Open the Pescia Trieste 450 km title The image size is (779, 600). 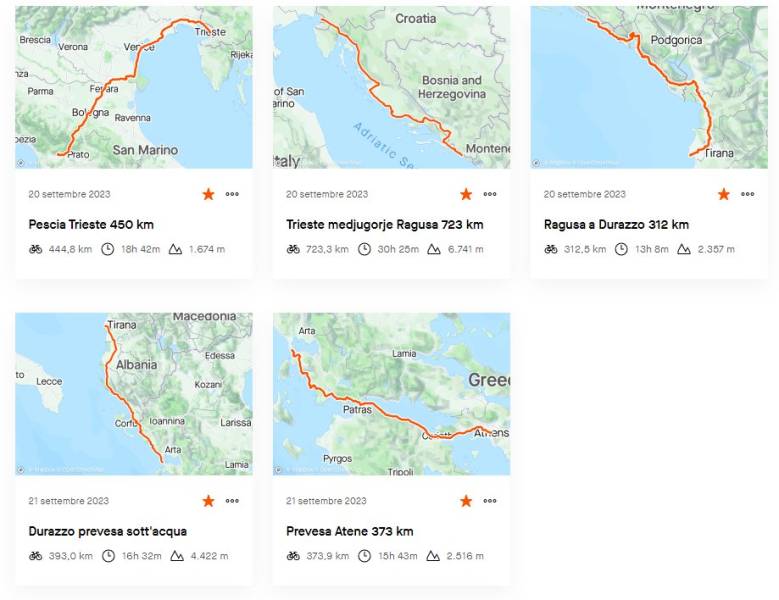coord(91,225)
